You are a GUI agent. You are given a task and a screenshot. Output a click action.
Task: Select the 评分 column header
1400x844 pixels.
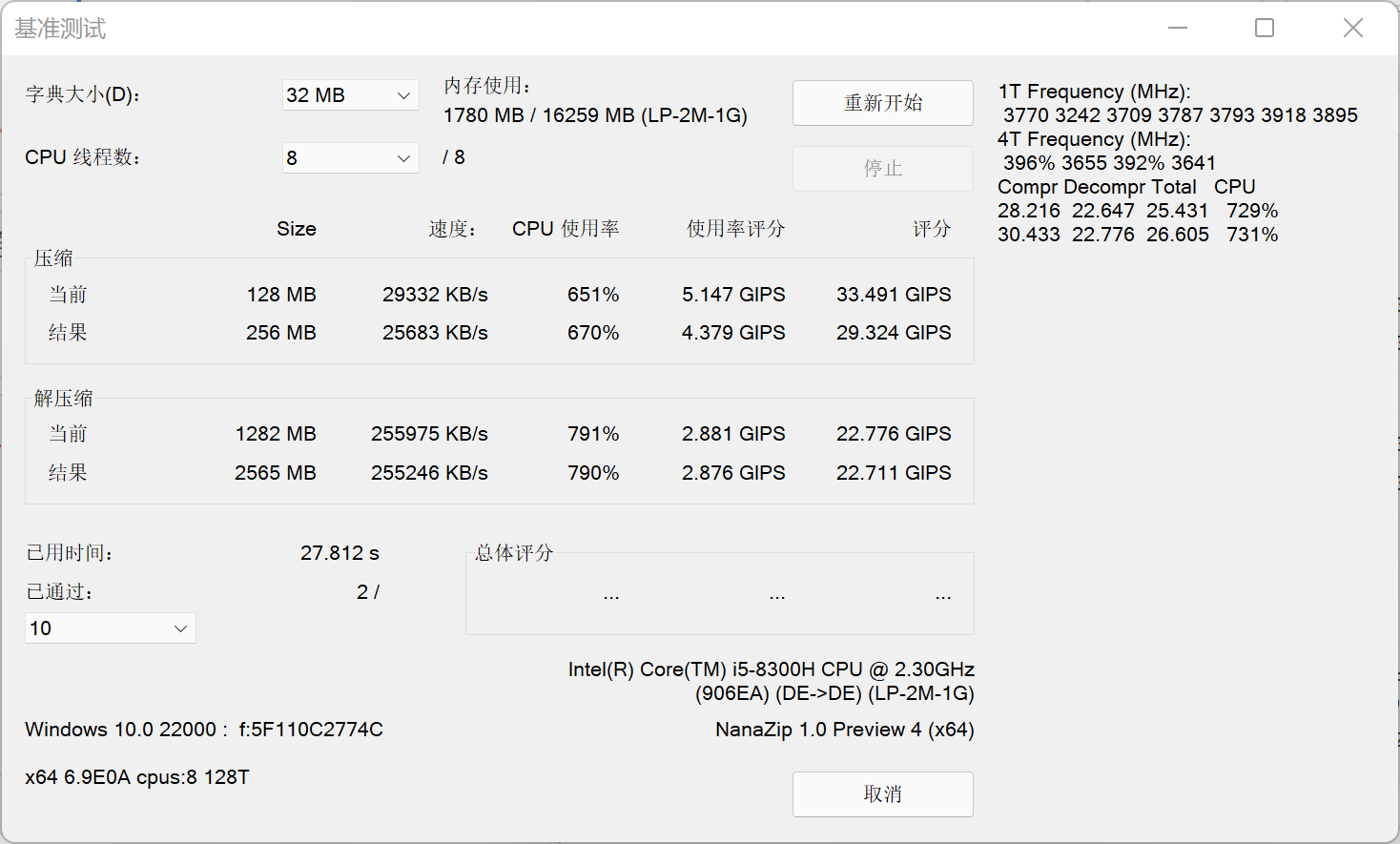(932, 228)
